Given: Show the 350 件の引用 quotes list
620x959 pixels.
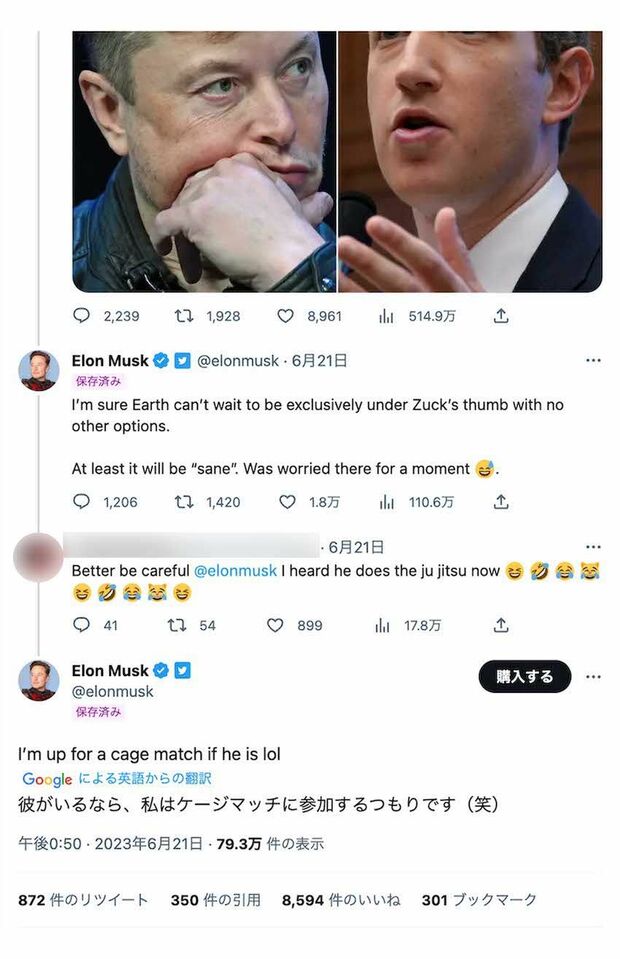Looking at the screenshot, I should click(215, 900).
